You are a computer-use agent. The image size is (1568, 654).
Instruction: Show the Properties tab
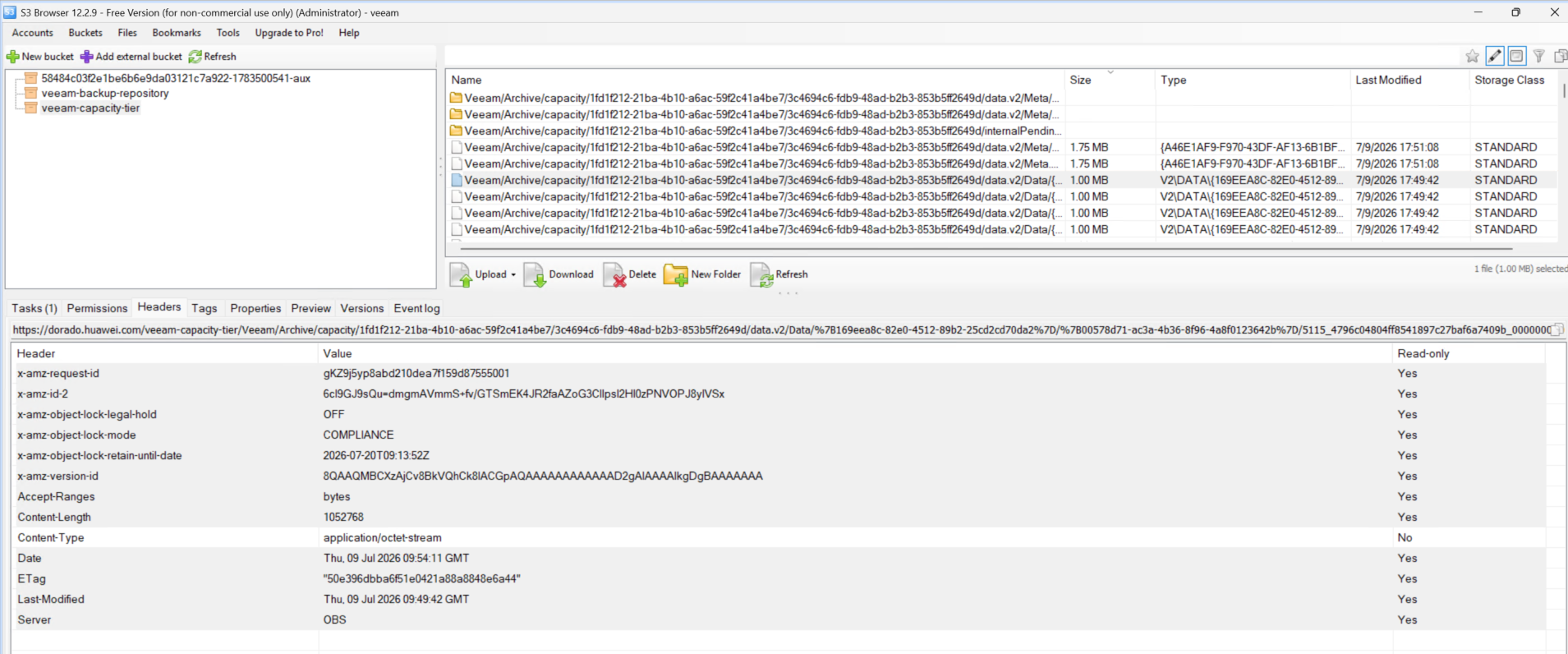255,308
